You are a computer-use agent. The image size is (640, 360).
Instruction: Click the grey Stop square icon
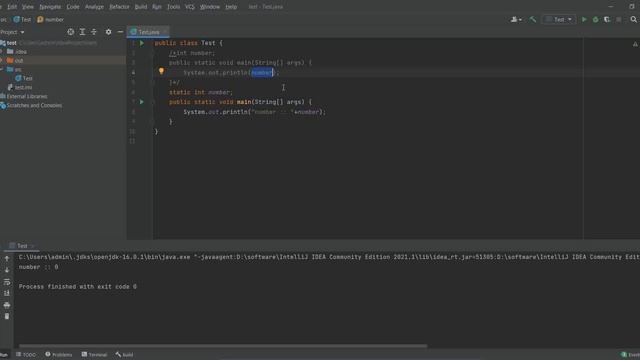tap(619, 19)
